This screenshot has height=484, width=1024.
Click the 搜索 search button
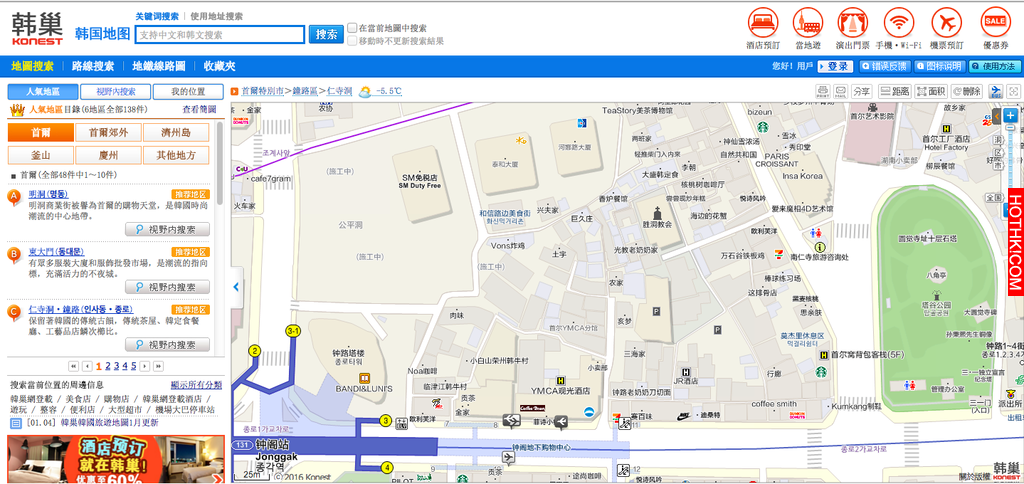coord(326,35)
